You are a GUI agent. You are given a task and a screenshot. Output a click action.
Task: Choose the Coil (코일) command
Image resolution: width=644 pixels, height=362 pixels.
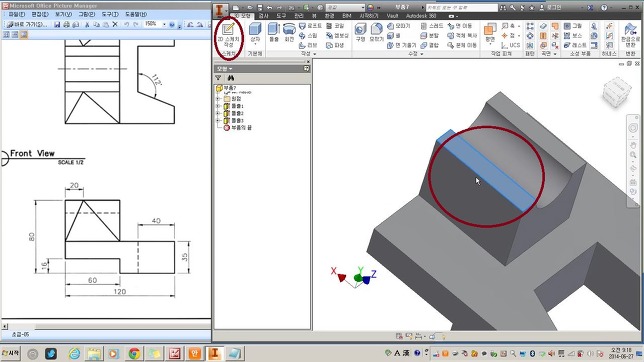[x=335, y=26]
